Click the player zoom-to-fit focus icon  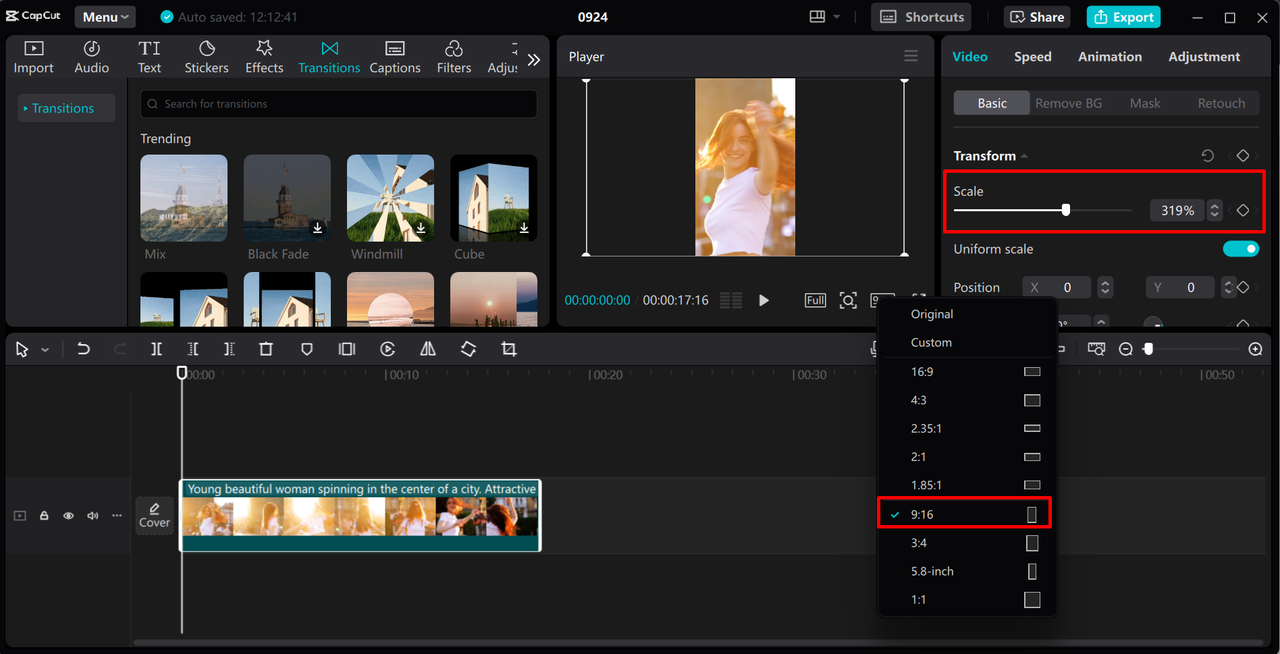[848, 300]
